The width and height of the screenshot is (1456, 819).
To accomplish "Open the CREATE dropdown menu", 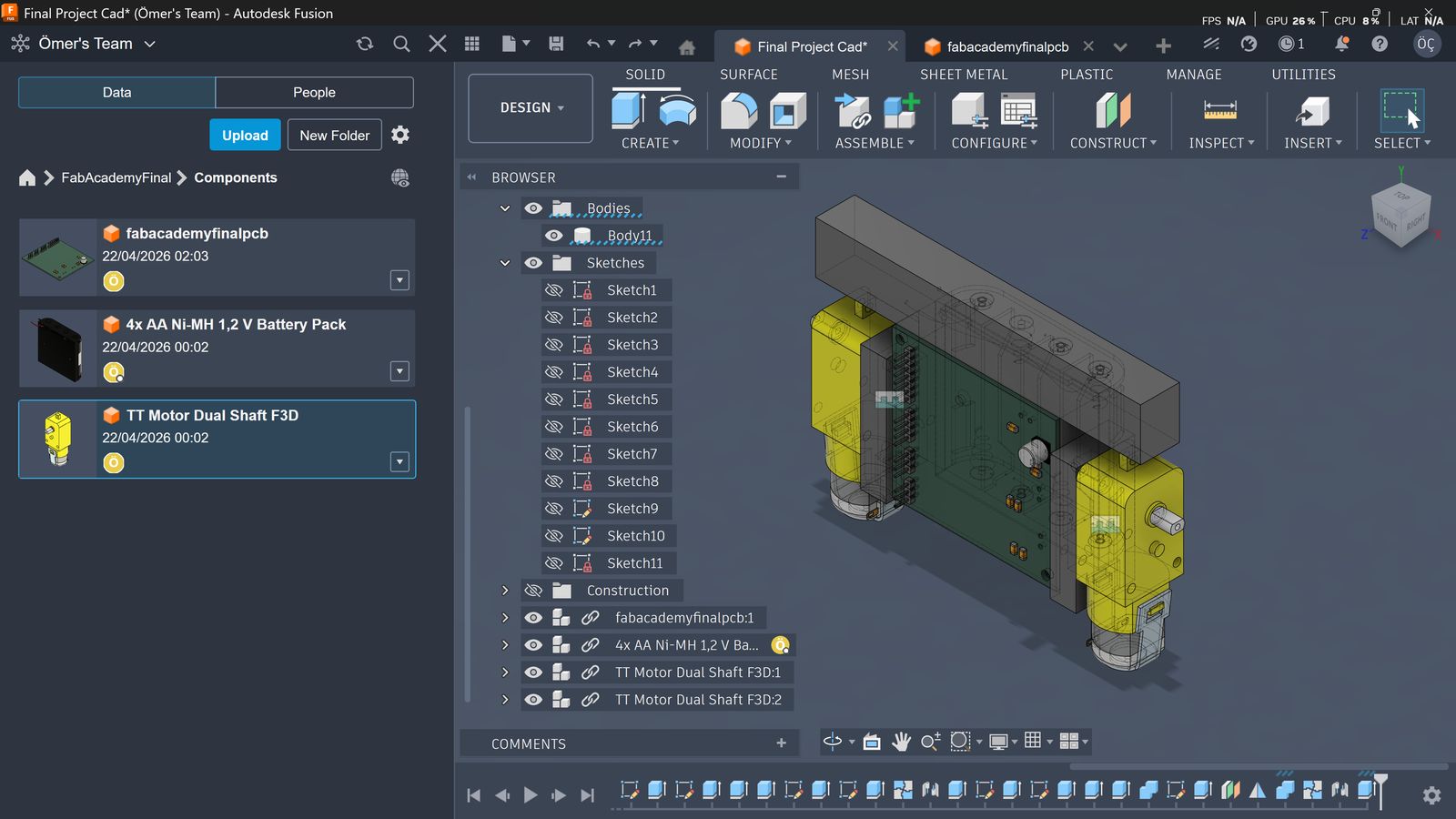I will [x=650, y=143].
